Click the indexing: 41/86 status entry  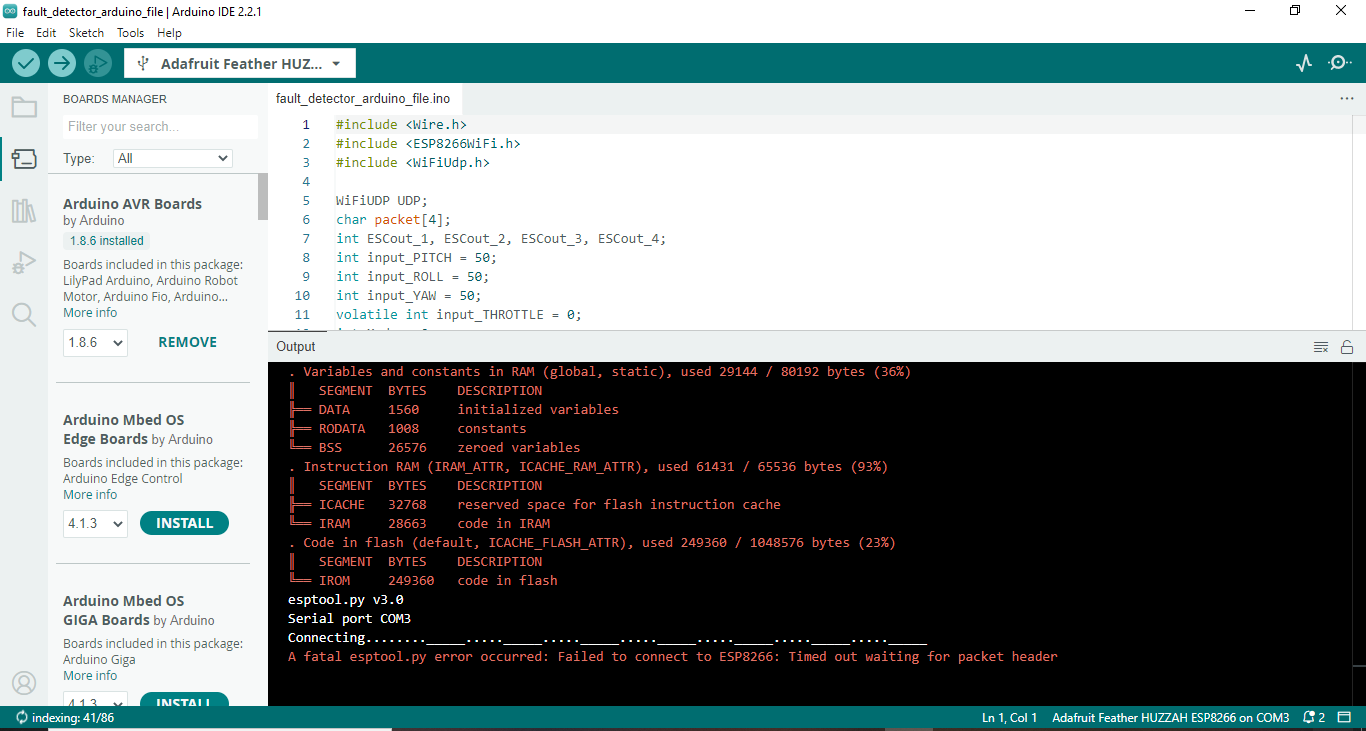point(64,718)
